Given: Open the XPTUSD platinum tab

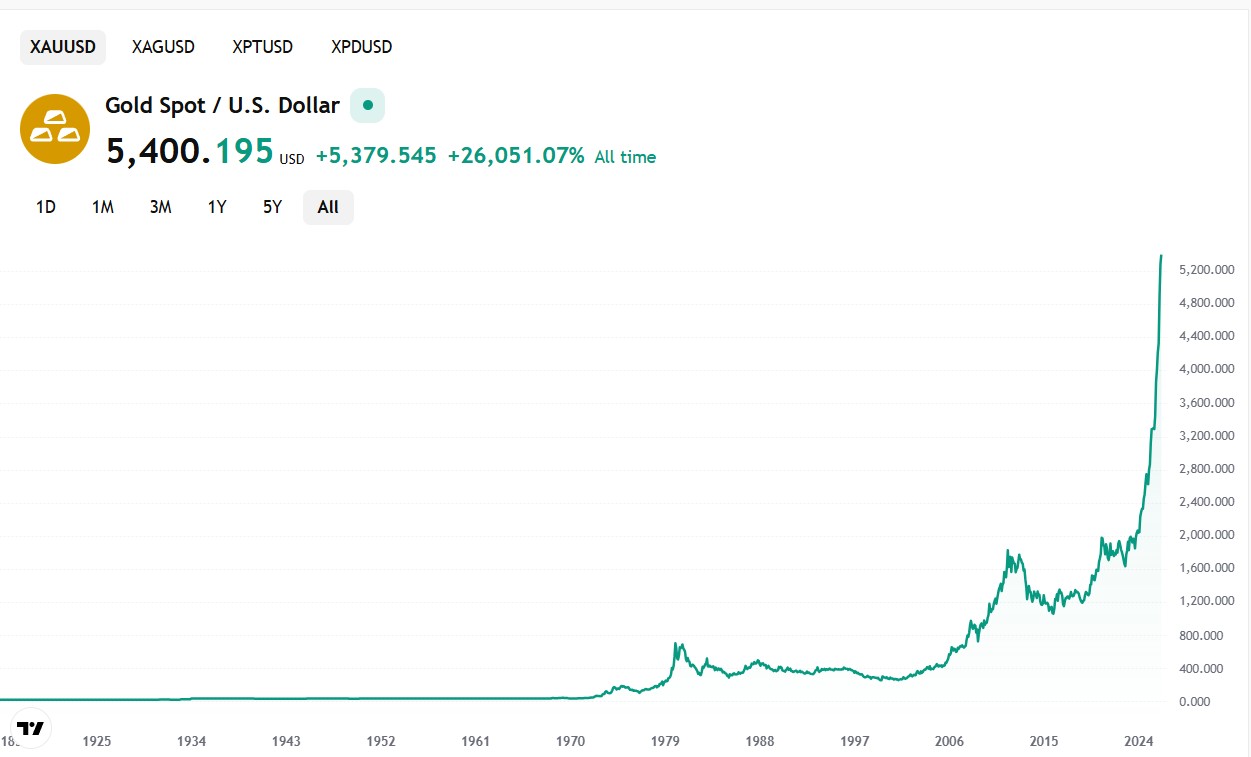Looking at the screenshot, I should pyautogui.click(x=262, y=47).
